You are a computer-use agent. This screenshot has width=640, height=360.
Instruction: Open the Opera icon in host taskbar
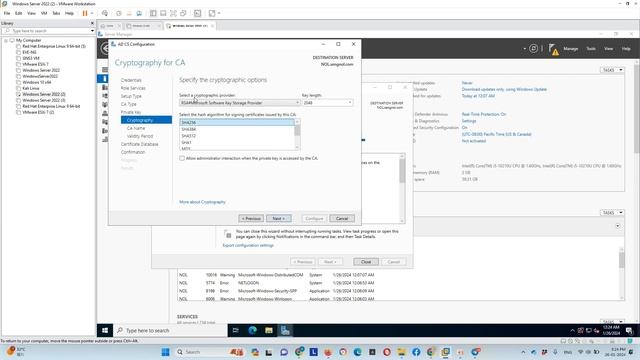click(x=387, y=352)
